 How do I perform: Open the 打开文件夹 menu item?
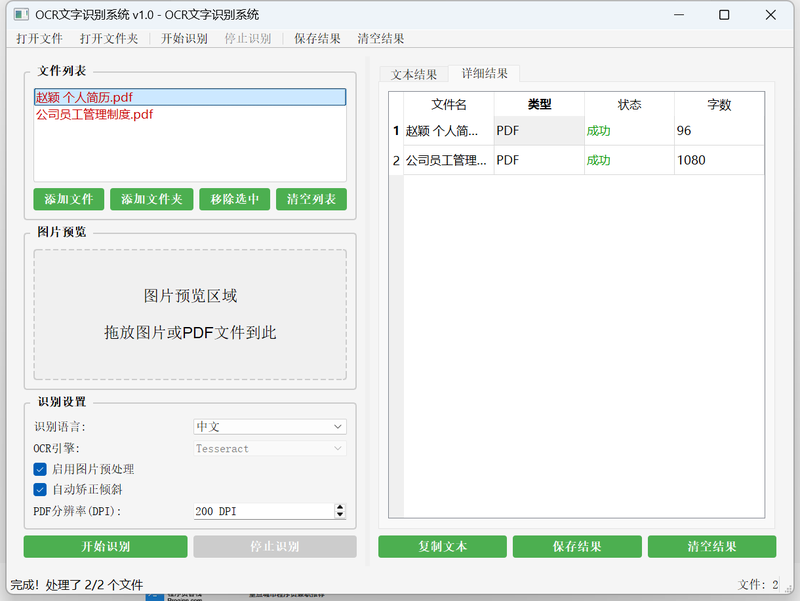[x=111, y=38]
